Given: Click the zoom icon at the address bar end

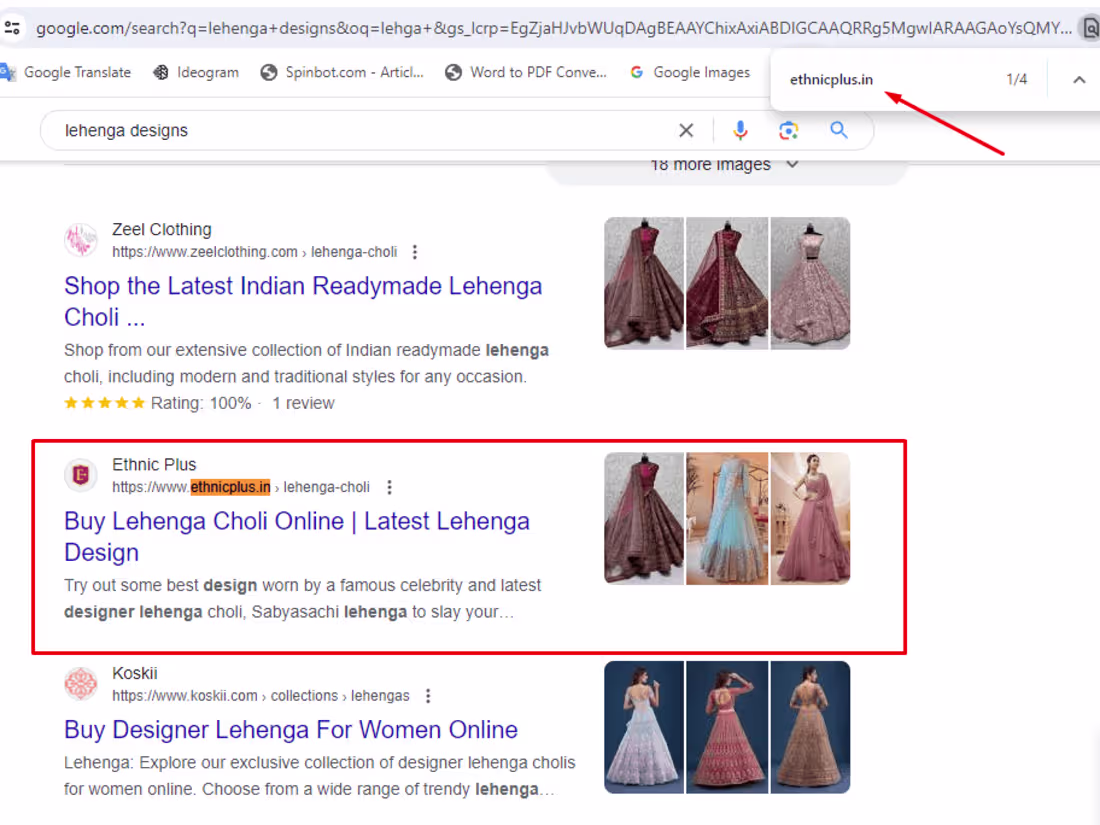Looking at the screenshot, I should coord(1090,28).
